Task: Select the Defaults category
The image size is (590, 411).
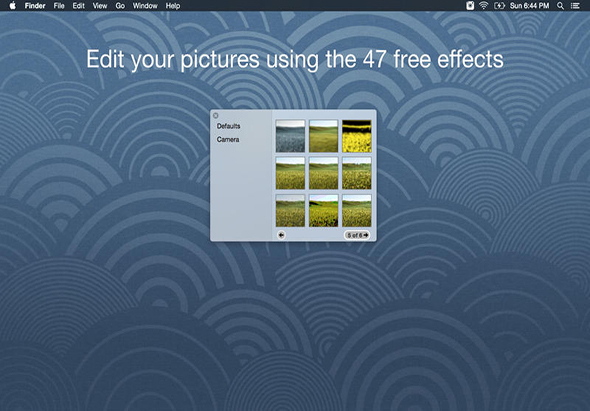Action: [x=228, y=126]
